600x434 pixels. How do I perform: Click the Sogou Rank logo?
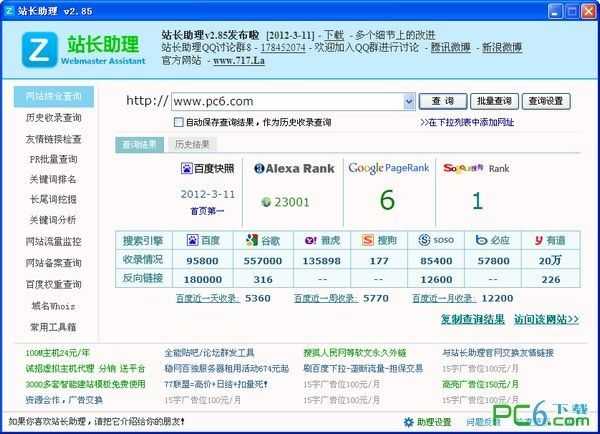[463, 168]
